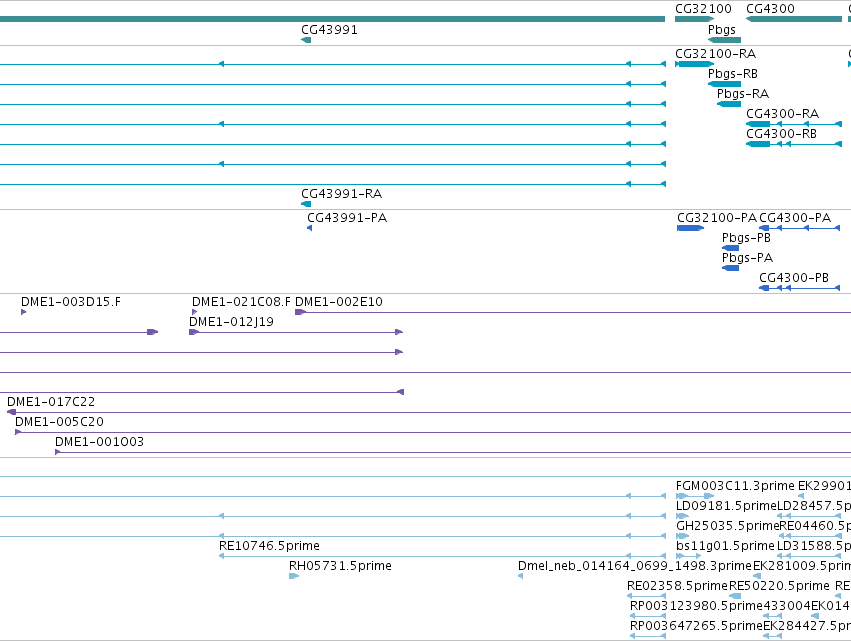851x641 pixels.
Task: Click the long teal gene bar at top
Action: [x=332, y=19]
